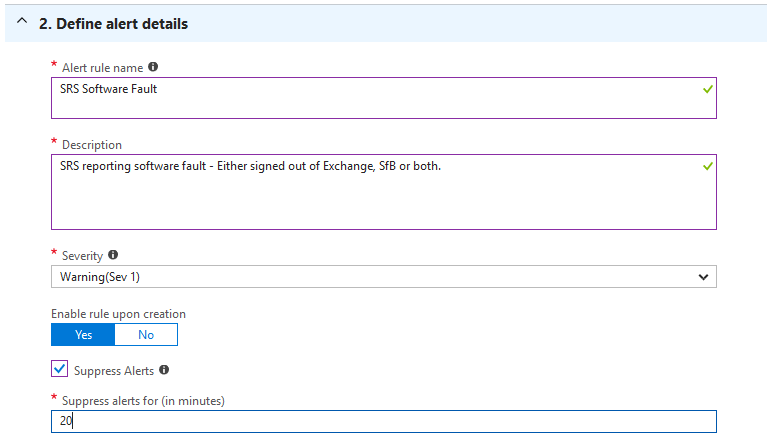The image size is (767, 441).
Task: Click the Enable rule upon creation label
Action: pyautogui.click(x=118, y=314)
